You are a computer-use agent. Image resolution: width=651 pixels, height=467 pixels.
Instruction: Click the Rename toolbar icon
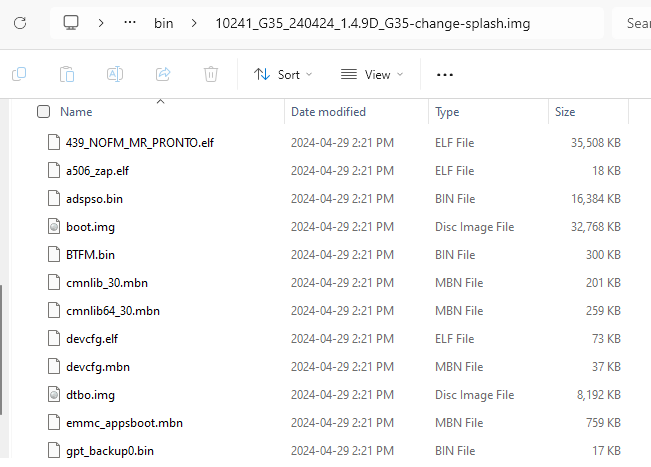pos(115,74)
